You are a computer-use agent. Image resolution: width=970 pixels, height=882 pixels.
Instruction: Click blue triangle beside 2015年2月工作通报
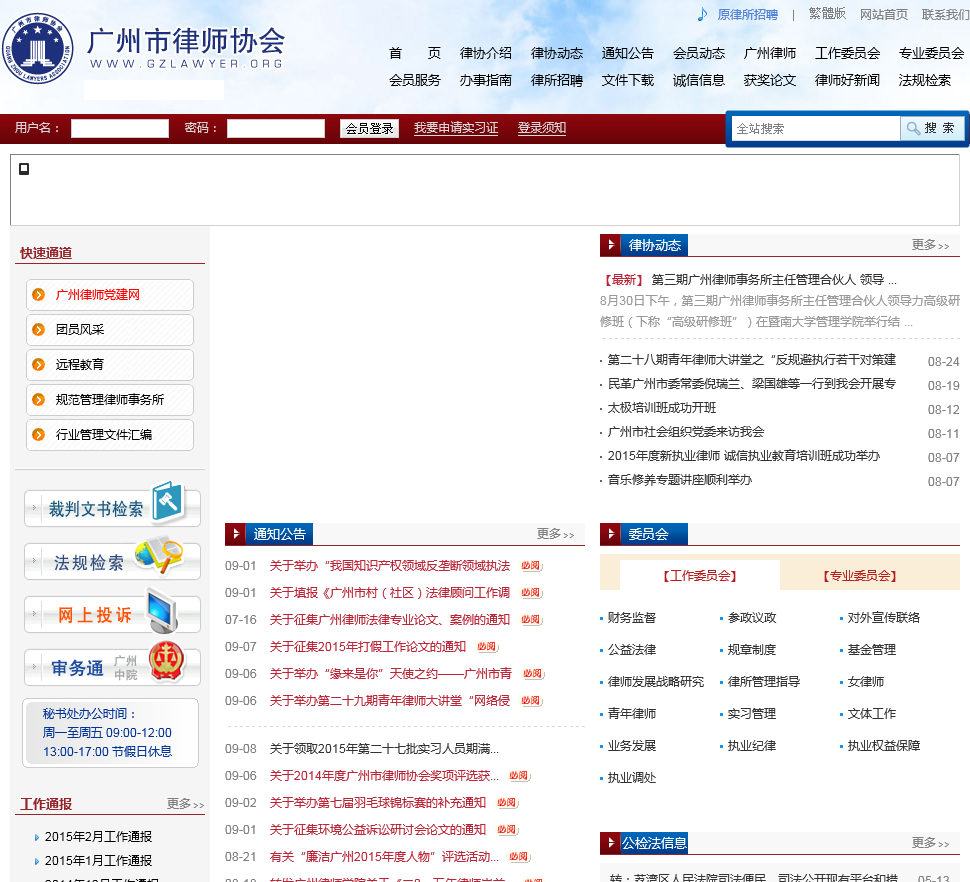coord(36,837)
